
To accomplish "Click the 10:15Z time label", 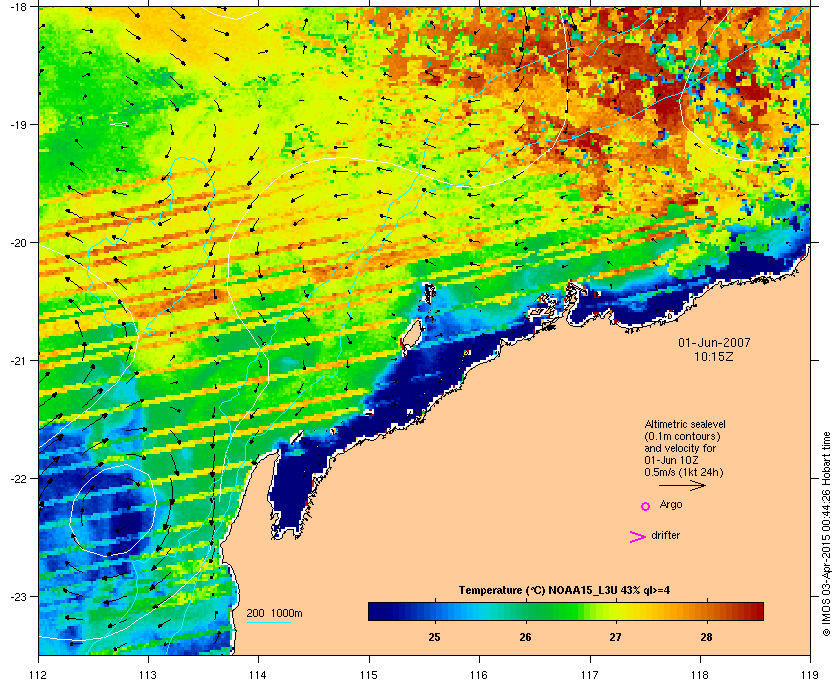I will [x=714, y=356].
